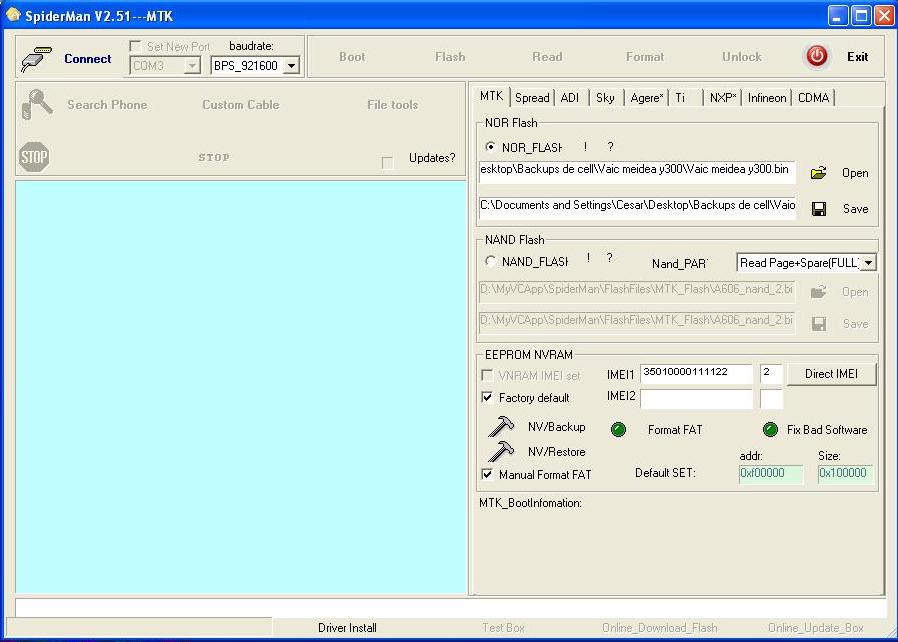
Task: Open the Nand_PART Read Page+Spare dropdown
Action: click(869, 263)
